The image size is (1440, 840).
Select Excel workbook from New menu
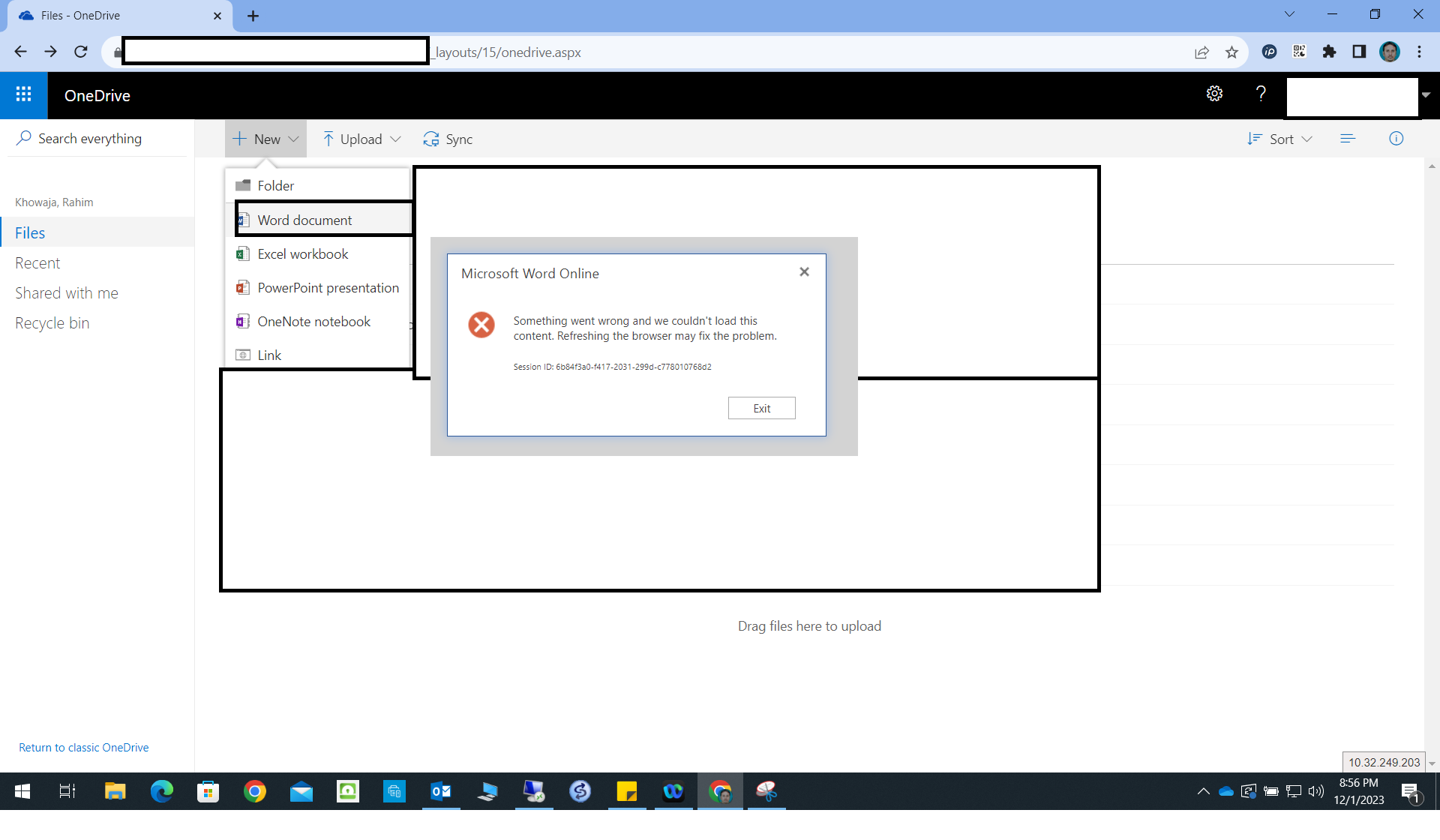[302, 254]
